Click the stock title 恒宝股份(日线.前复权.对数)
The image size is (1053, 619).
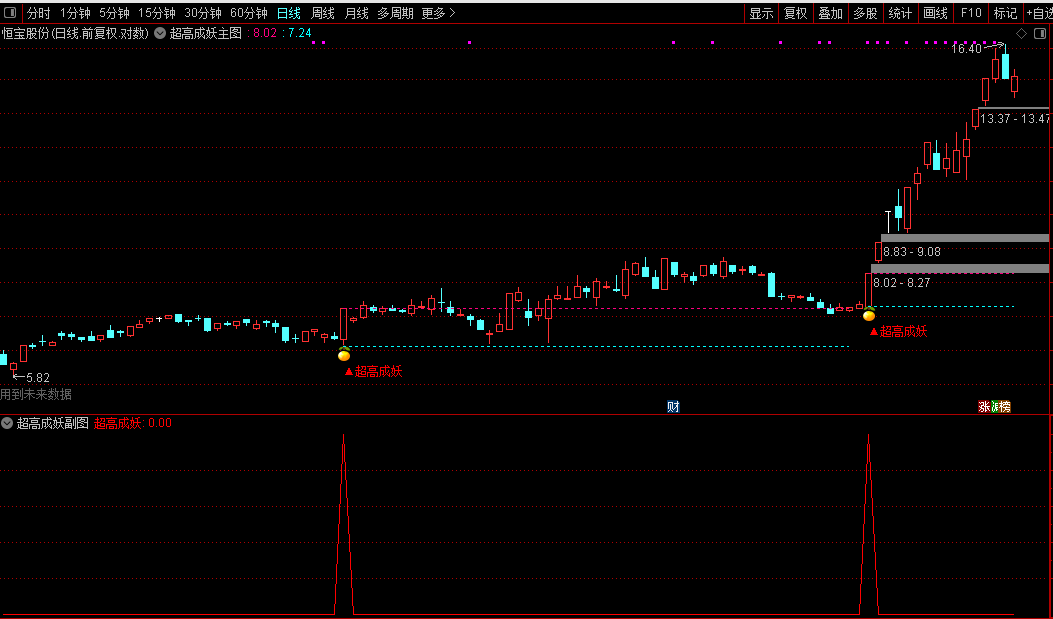click(x=75, y=33)
